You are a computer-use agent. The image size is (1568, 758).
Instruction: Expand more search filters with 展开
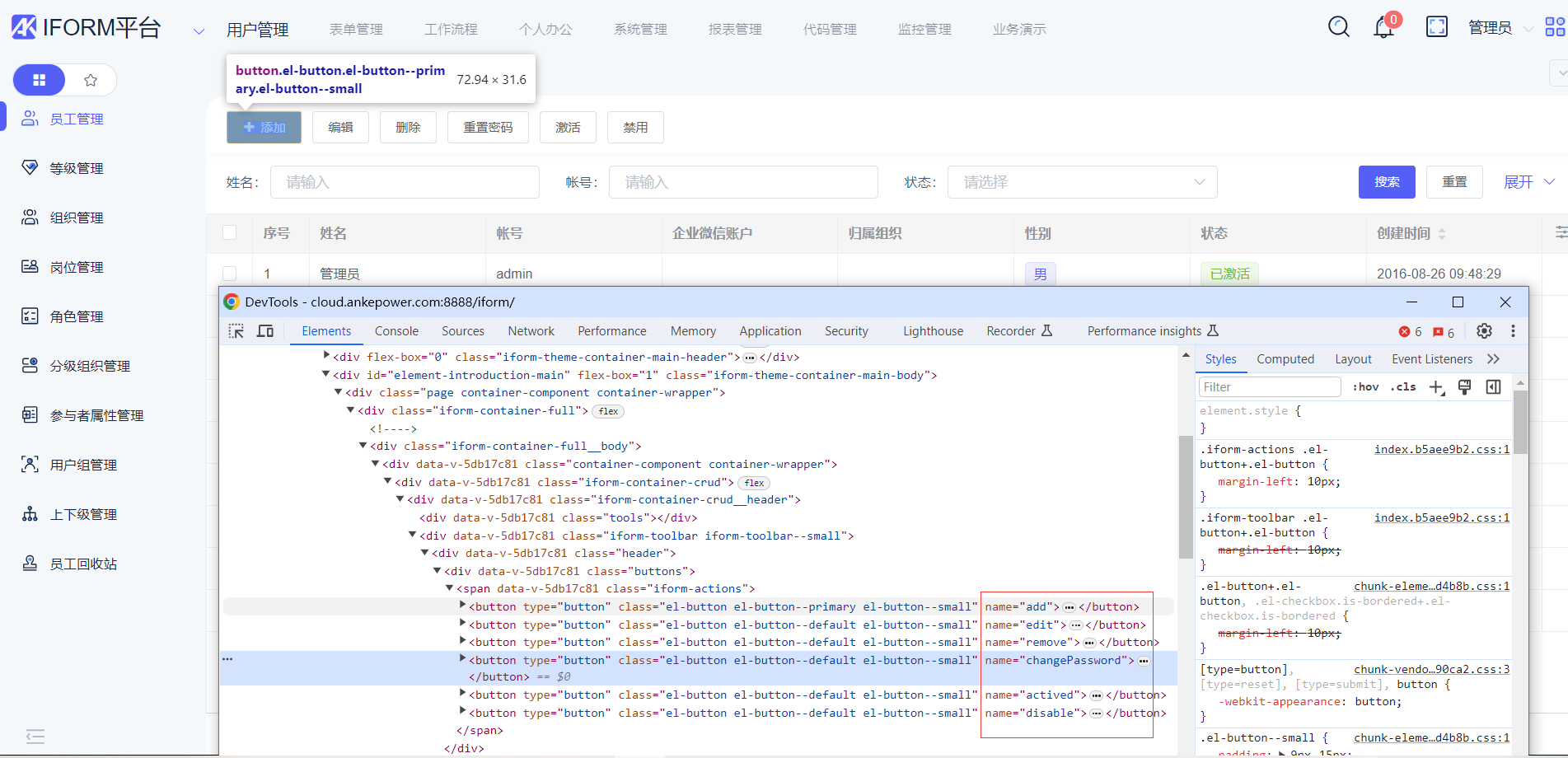tap(1528, 182)
